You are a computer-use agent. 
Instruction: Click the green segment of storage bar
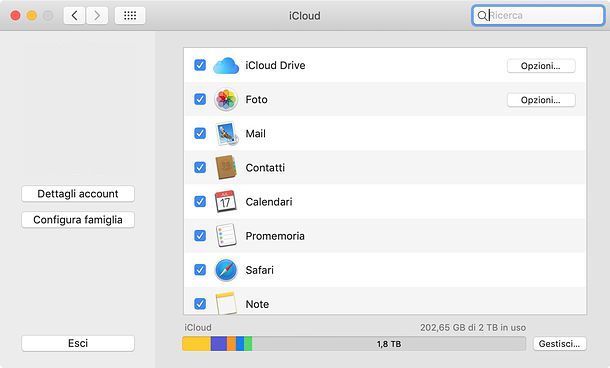click(x=248, y=344)
